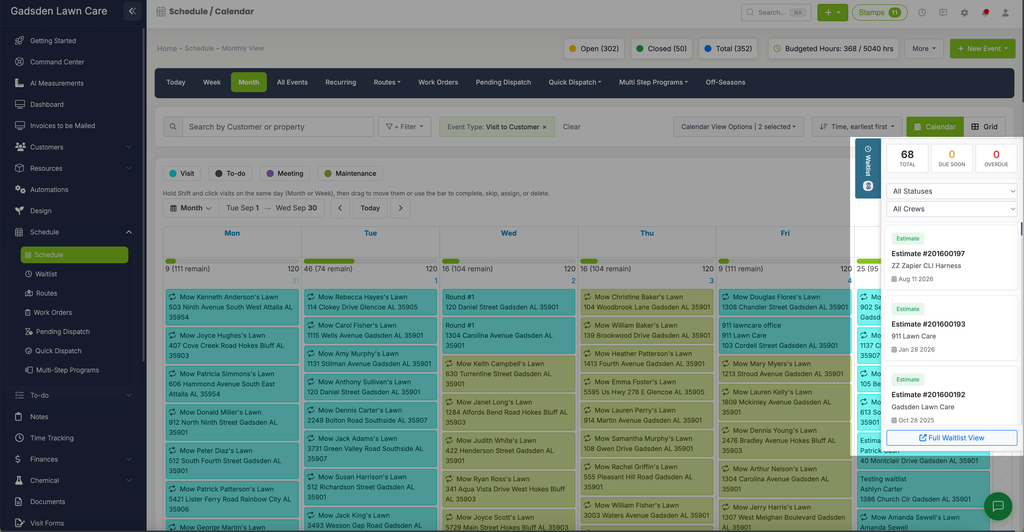Click the New Event button
Viewport: 1024px width, 532px height.
[x=982, y=49]
